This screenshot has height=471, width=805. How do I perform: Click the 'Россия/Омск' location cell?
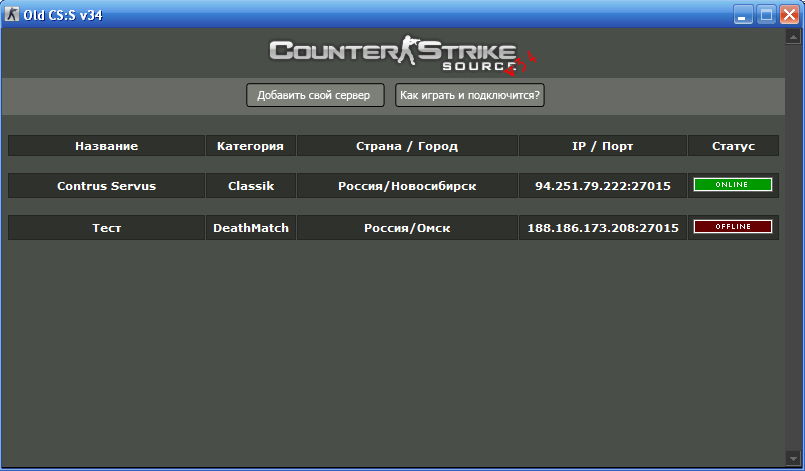(407, 228)
